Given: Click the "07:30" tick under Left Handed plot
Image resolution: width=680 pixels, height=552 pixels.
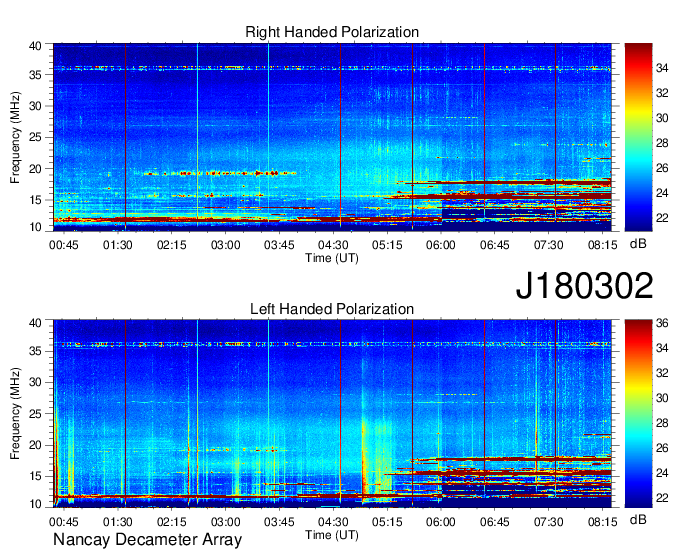Looking at the screenshot, I should [x=549, y=521].
